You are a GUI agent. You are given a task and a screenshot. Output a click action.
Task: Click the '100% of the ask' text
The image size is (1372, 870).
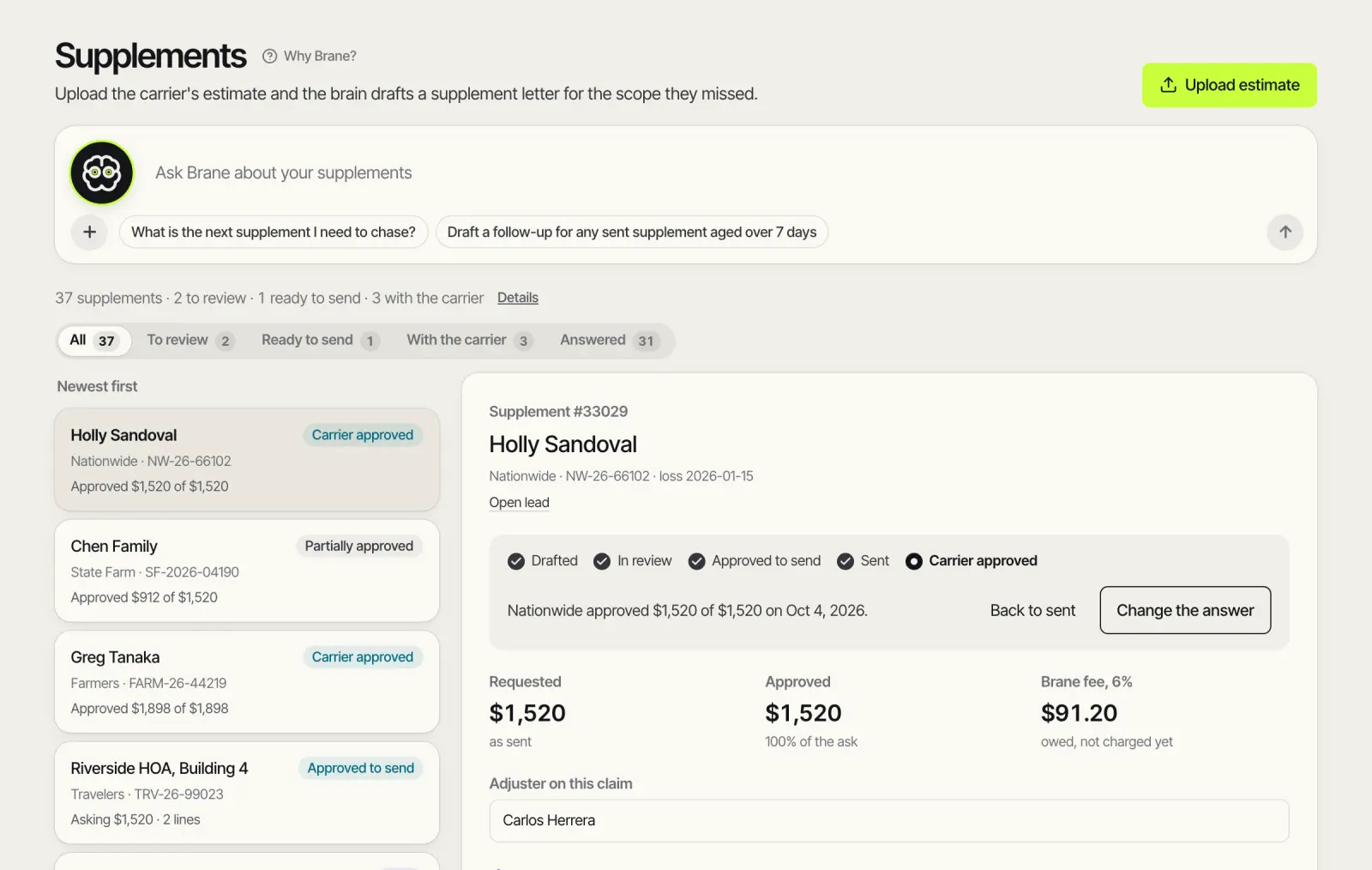pos(811,741)
